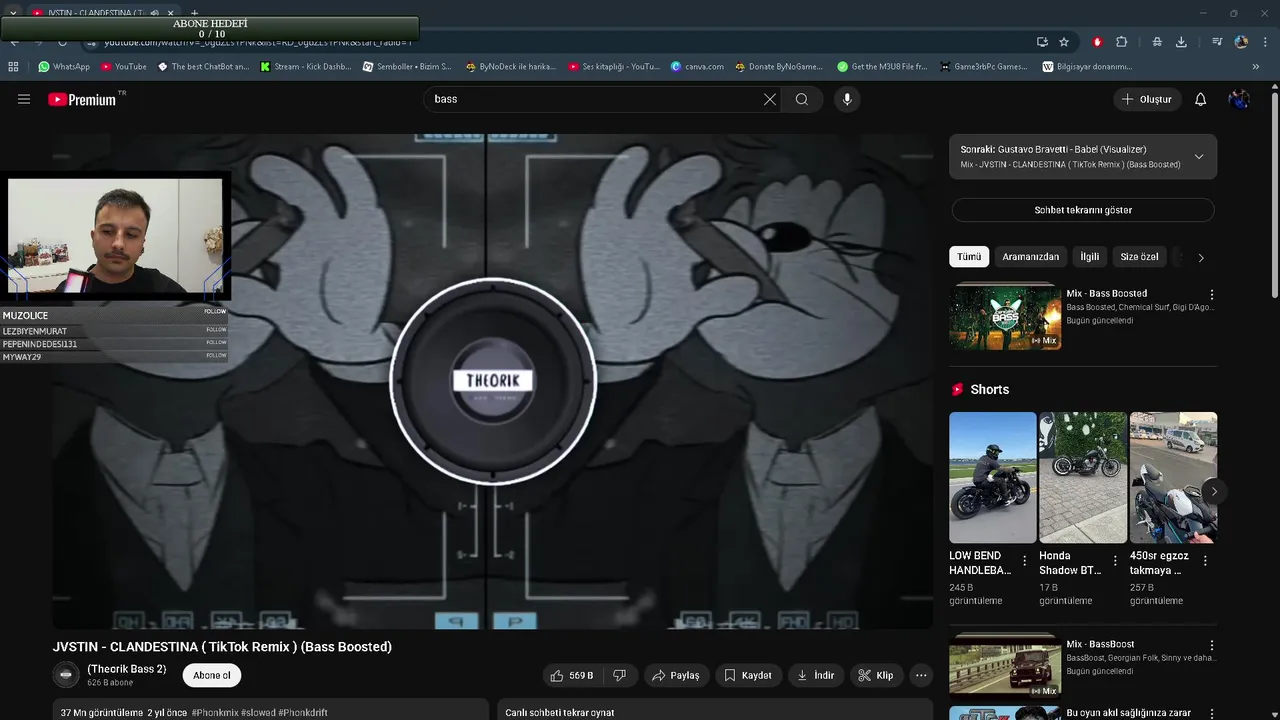Select the İlgili filter chip
Image resolution: width=1280 pixels, height=720 pixels.
point(1089,257)
